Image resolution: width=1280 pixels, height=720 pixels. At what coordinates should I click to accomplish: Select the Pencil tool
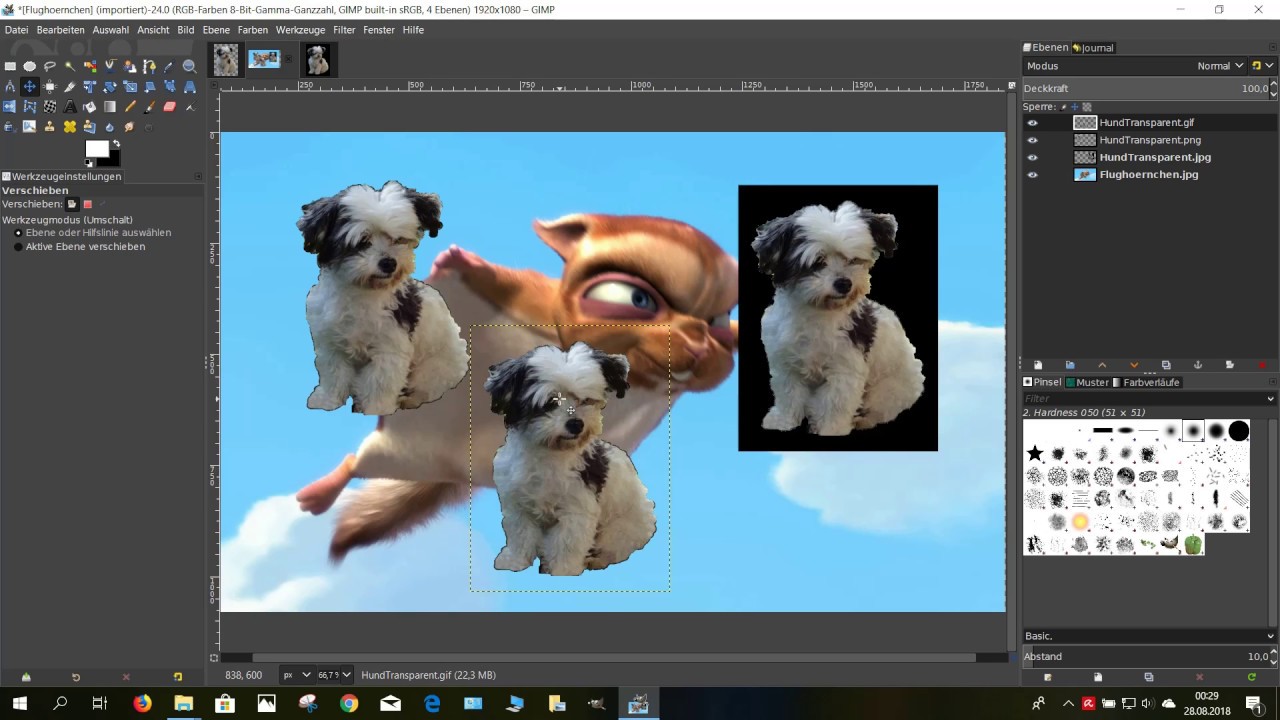[x=130, y=107]
